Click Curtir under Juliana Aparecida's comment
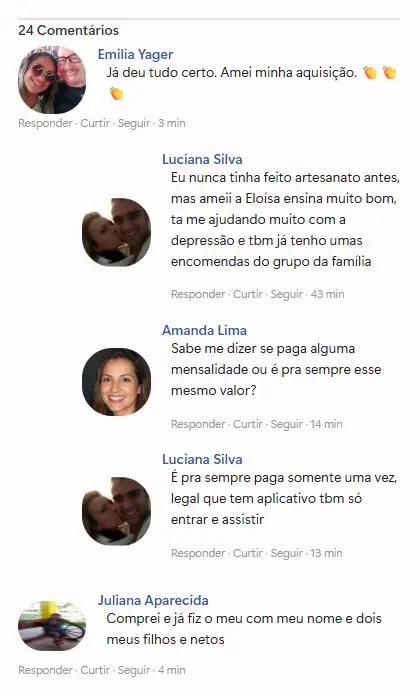 pyautogui.click(x=95, y=670)
